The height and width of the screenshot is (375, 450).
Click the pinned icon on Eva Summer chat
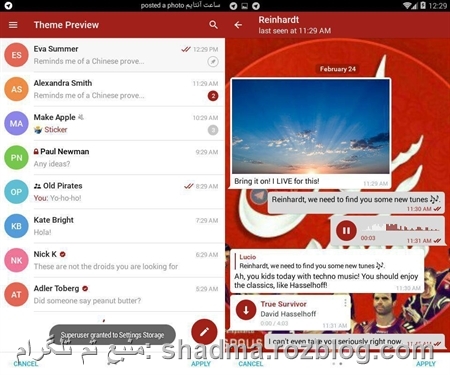pyautogui.click(x=213, y=62)
